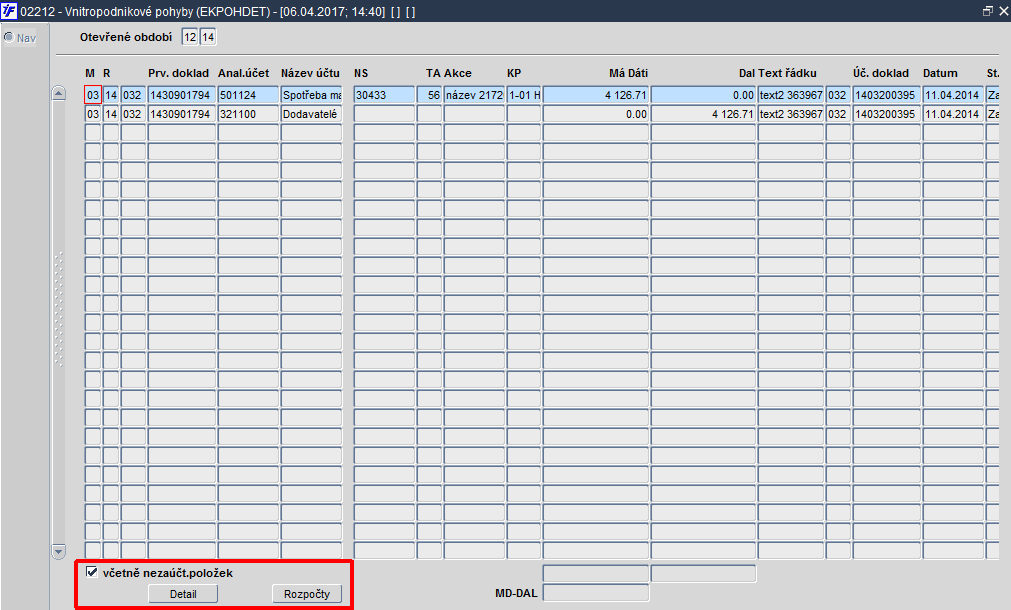The image size is (1011, 610).
Task: Click the empty NS cell in Dodavatelé row
Action: (384, 114)
